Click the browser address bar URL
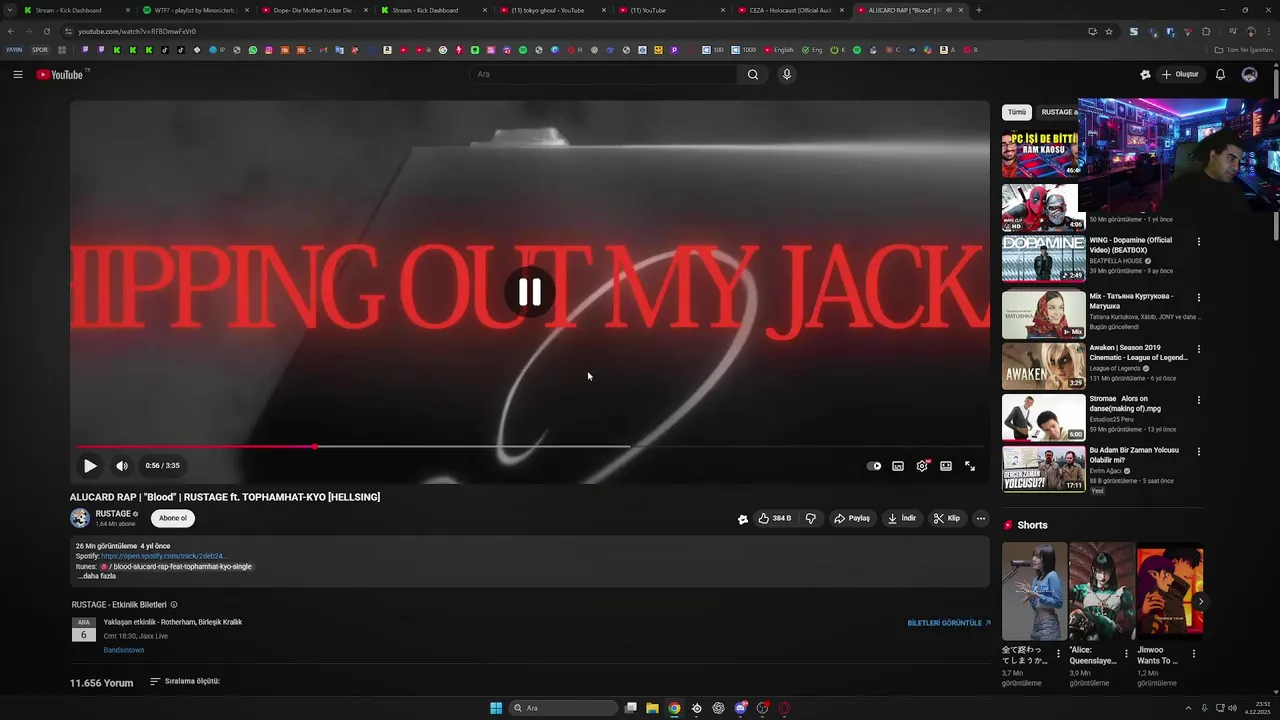 coord(137,31)
